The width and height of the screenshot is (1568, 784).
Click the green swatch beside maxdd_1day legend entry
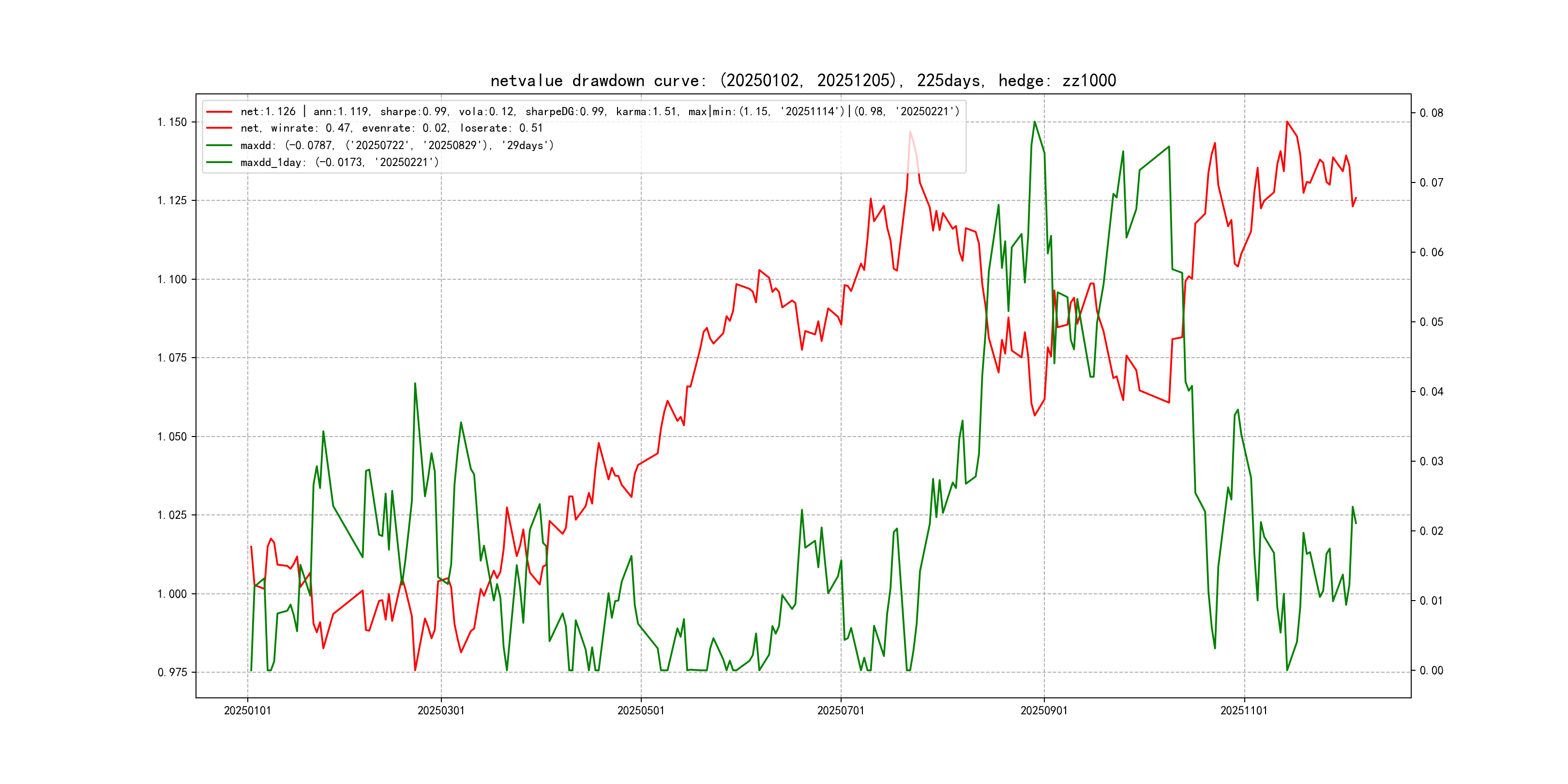(x=219, y=163)
